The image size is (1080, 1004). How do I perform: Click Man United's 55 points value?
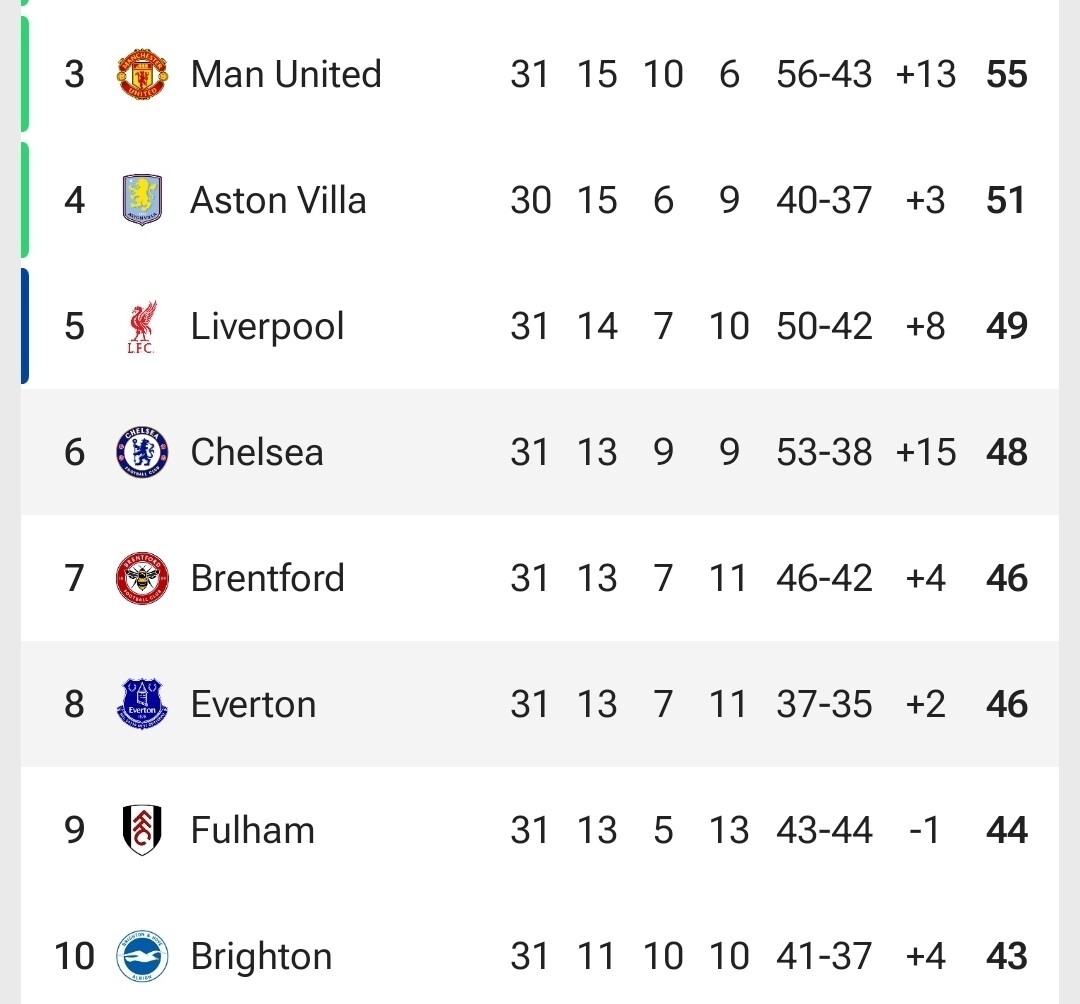(1006, 75)
